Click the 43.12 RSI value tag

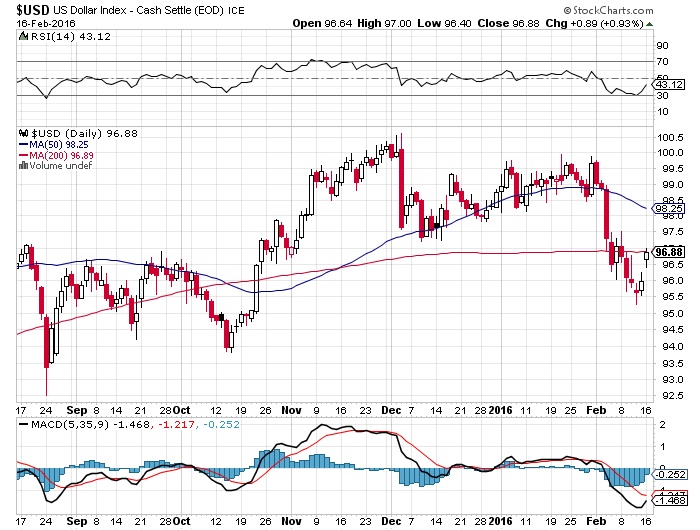coord(667,83)
